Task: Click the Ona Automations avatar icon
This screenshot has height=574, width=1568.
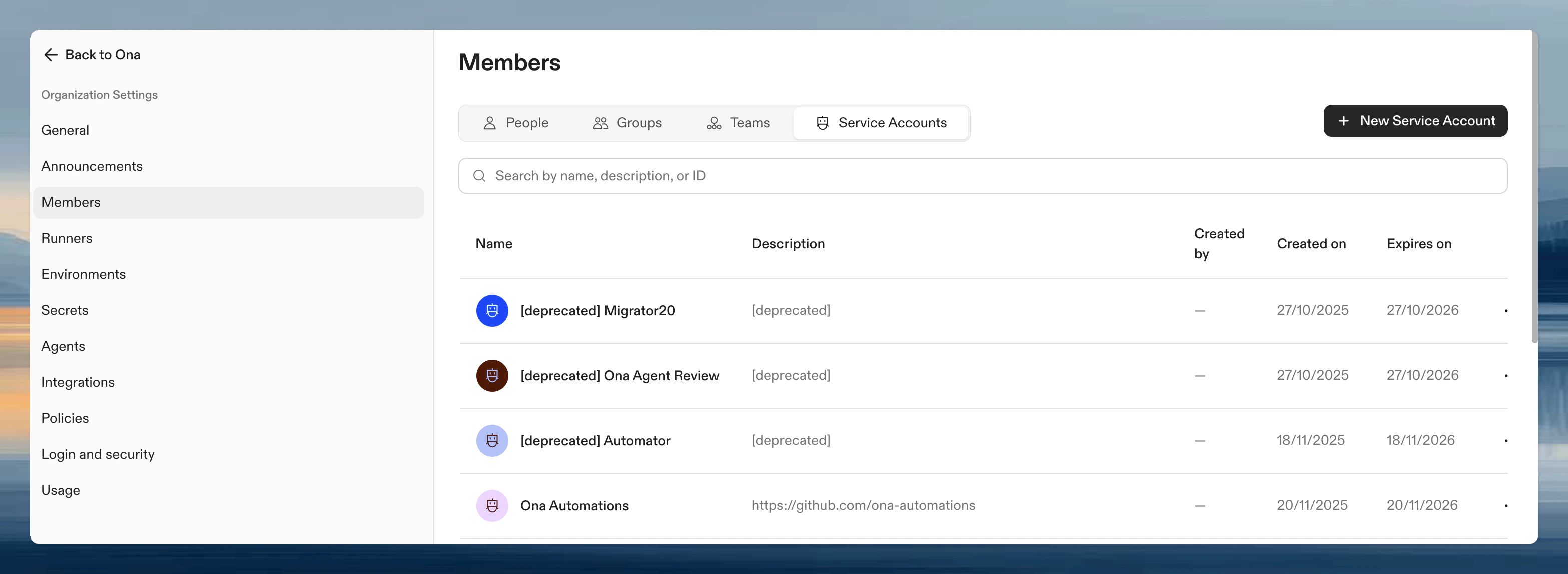Action: (x=492, y=505)
